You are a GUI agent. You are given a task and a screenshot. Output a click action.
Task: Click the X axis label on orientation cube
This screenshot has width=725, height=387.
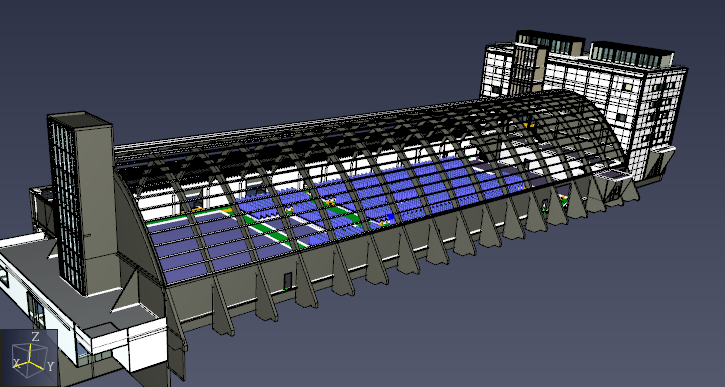point(17,362)
